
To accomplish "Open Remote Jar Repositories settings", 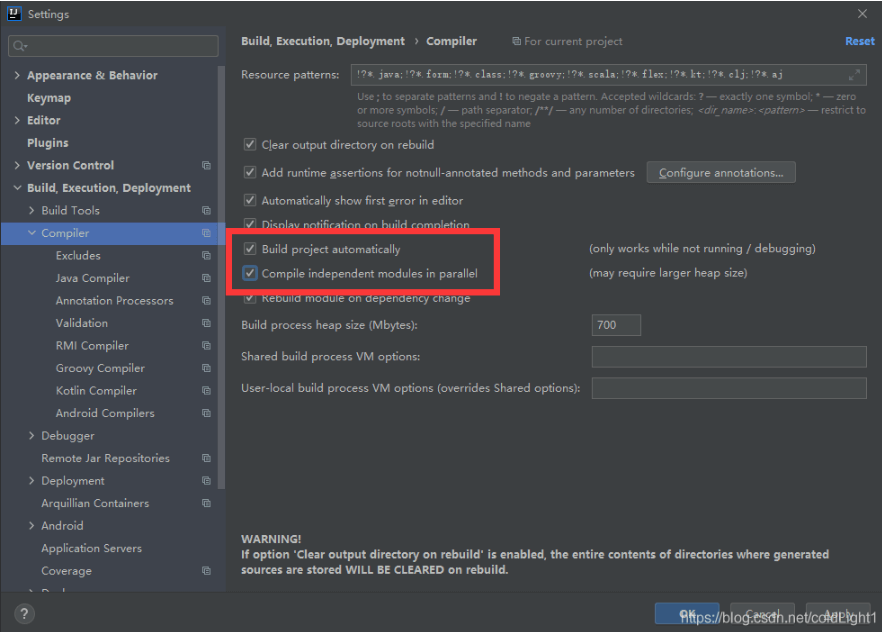I will click(105, 458).
